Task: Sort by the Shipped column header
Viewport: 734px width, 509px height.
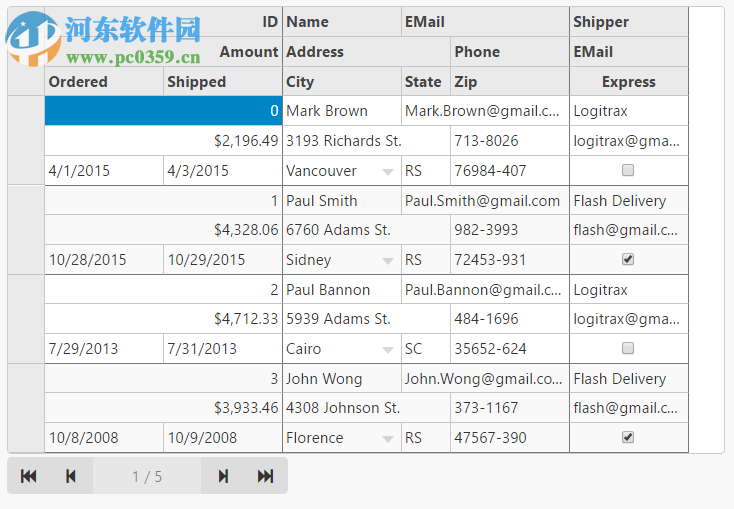Action: point(223,81)
